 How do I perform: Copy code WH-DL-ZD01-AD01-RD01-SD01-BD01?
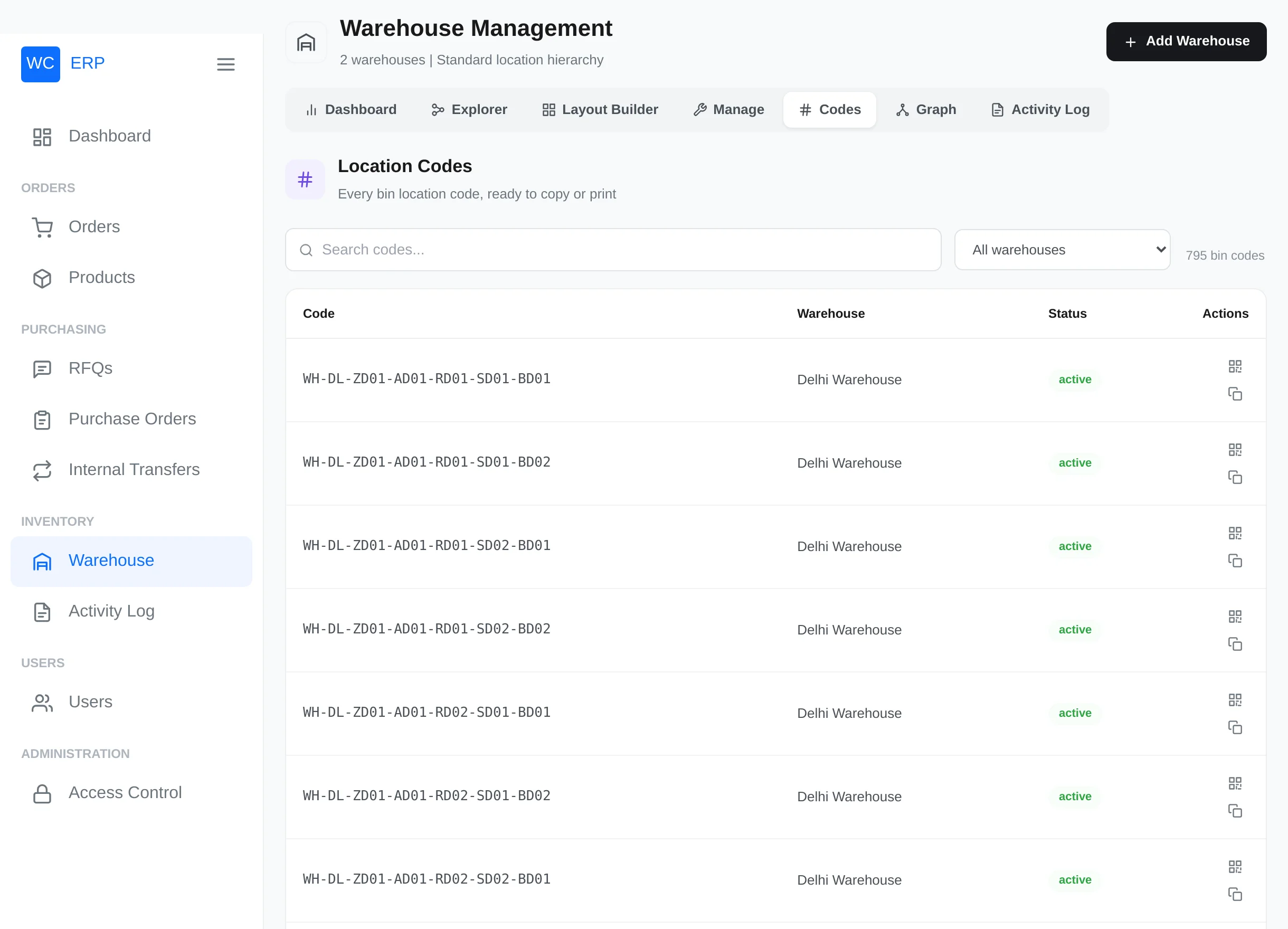coord(1235,394)
